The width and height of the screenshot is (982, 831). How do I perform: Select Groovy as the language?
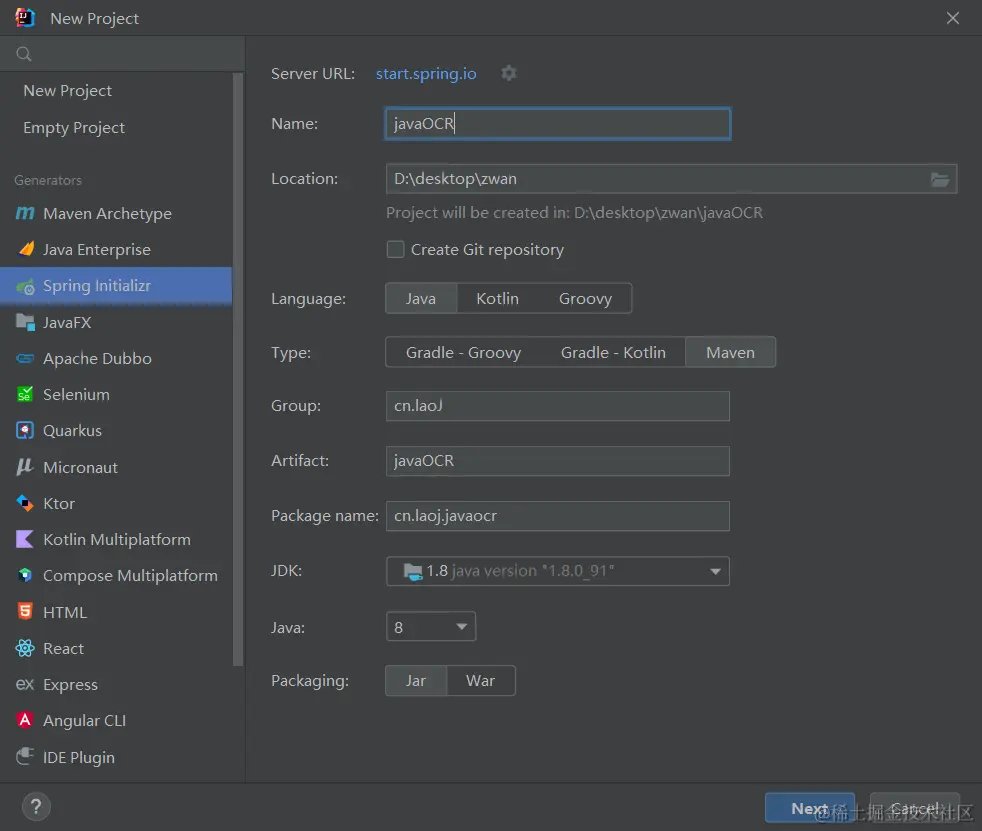point(585,299)
